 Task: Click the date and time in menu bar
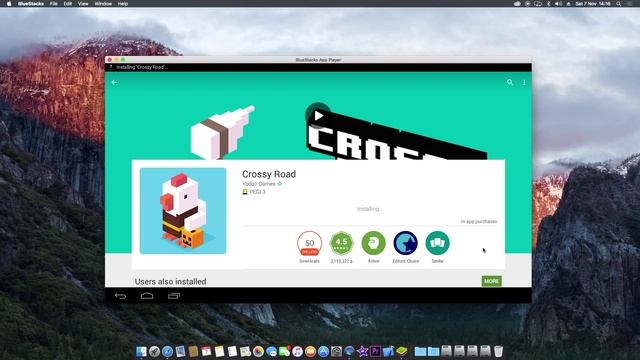point(593,4)
